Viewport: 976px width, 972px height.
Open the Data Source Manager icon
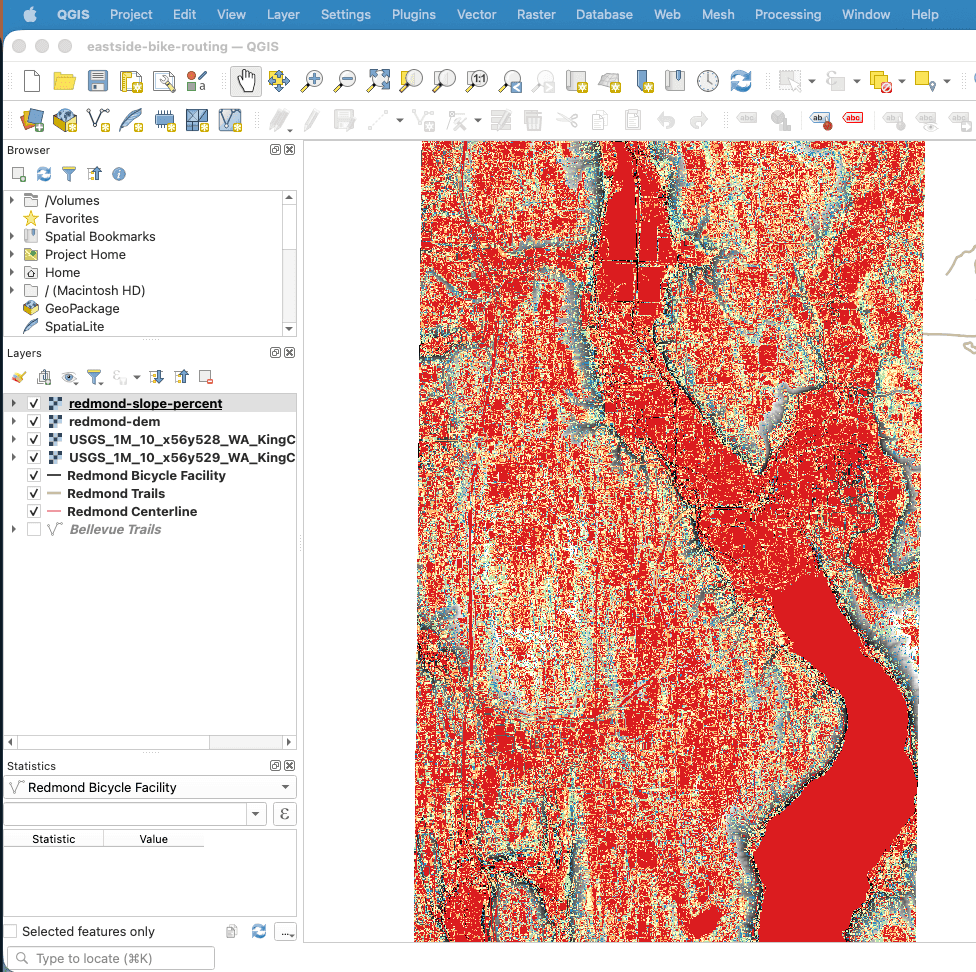click(x=32, y=120)
